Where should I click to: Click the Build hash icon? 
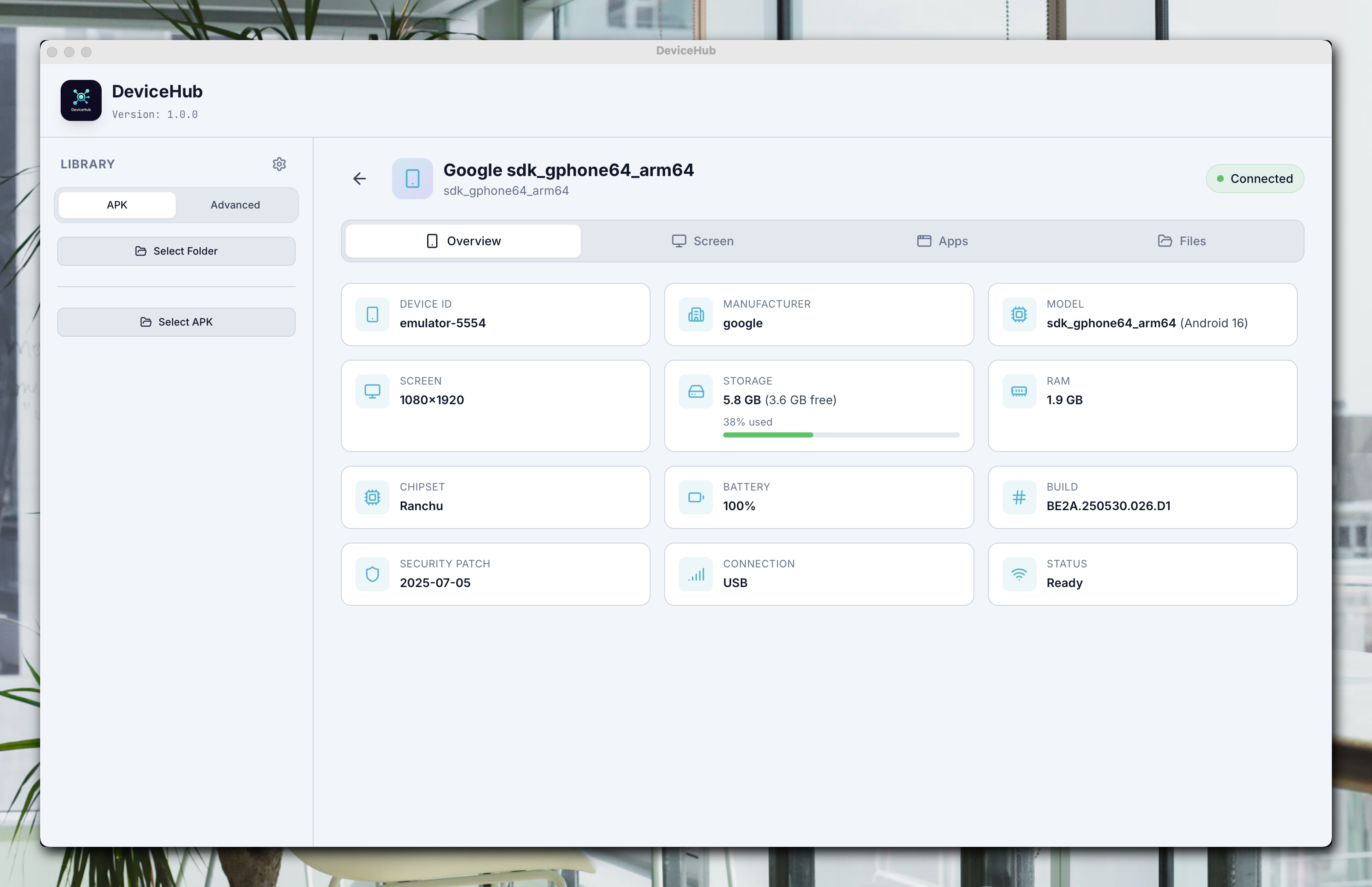pos(1018,497)
